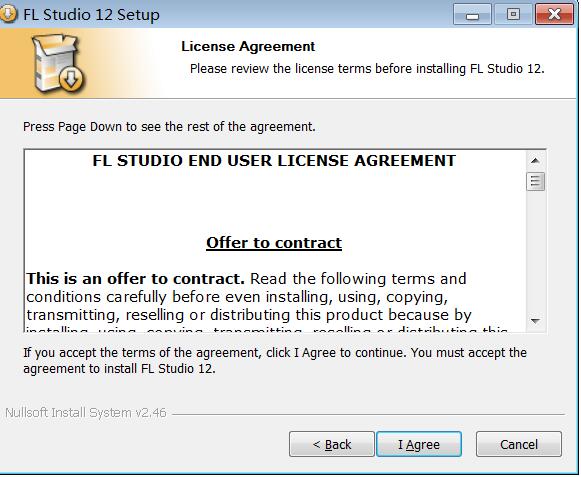Click the scrollbar track below the thumb
The width and height of the screenshot is (581, 477).
pos(535,251)
